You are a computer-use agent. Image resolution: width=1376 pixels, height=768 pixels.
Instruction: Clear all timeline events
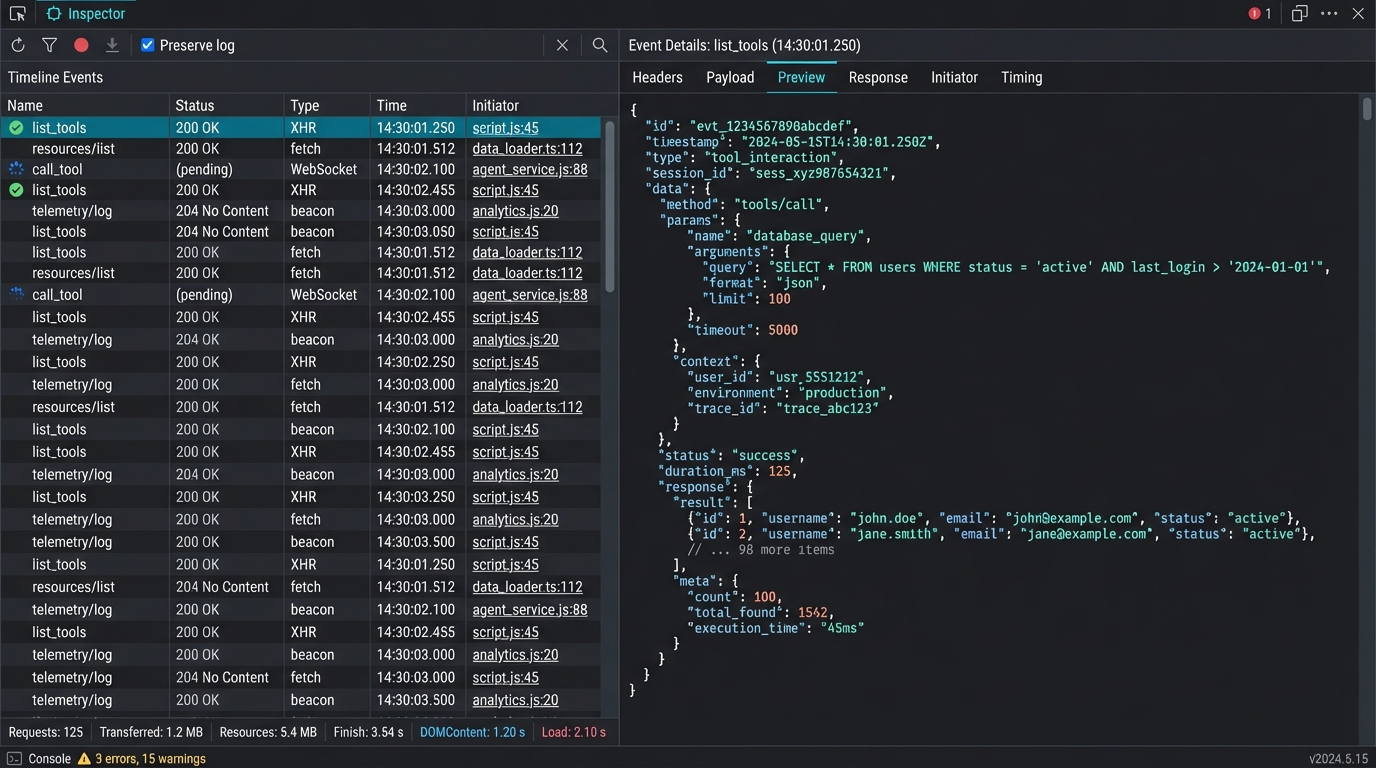tap(561, 45)
